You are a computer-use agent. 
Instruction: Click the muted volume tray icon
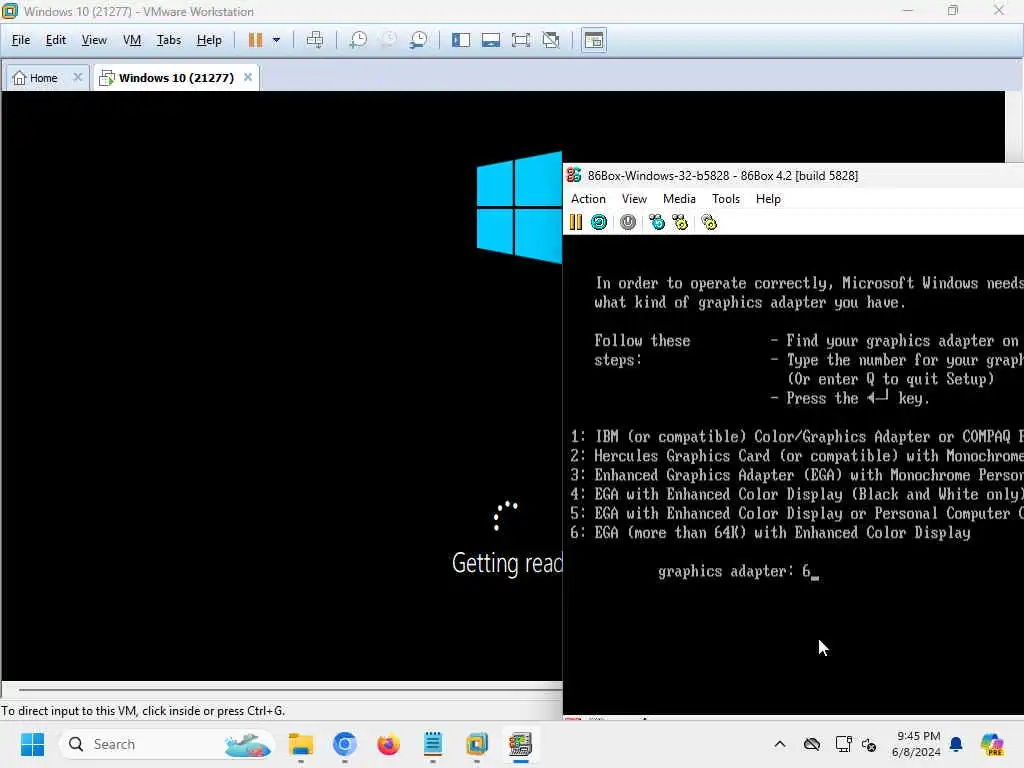[869, 744]
